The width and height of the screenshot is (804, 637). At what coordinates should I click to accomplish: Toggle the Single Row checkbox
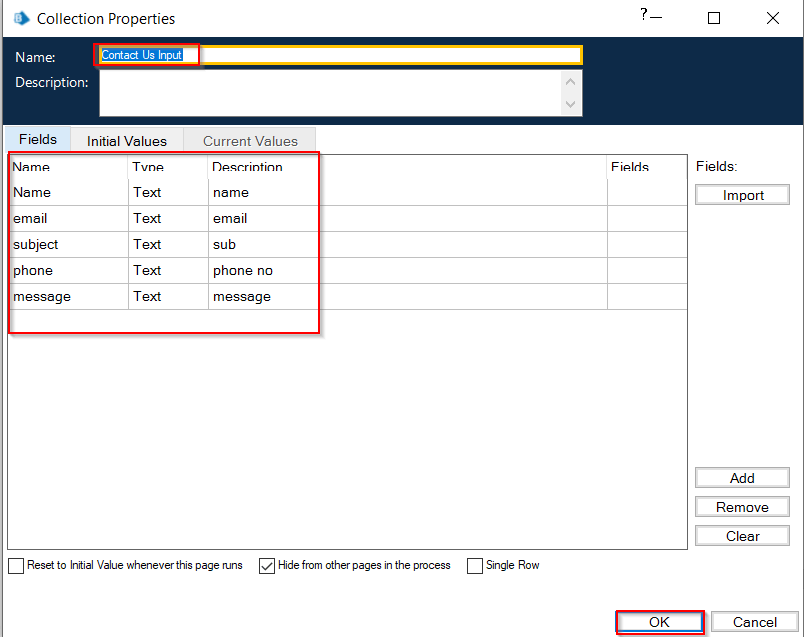[475, 566]
